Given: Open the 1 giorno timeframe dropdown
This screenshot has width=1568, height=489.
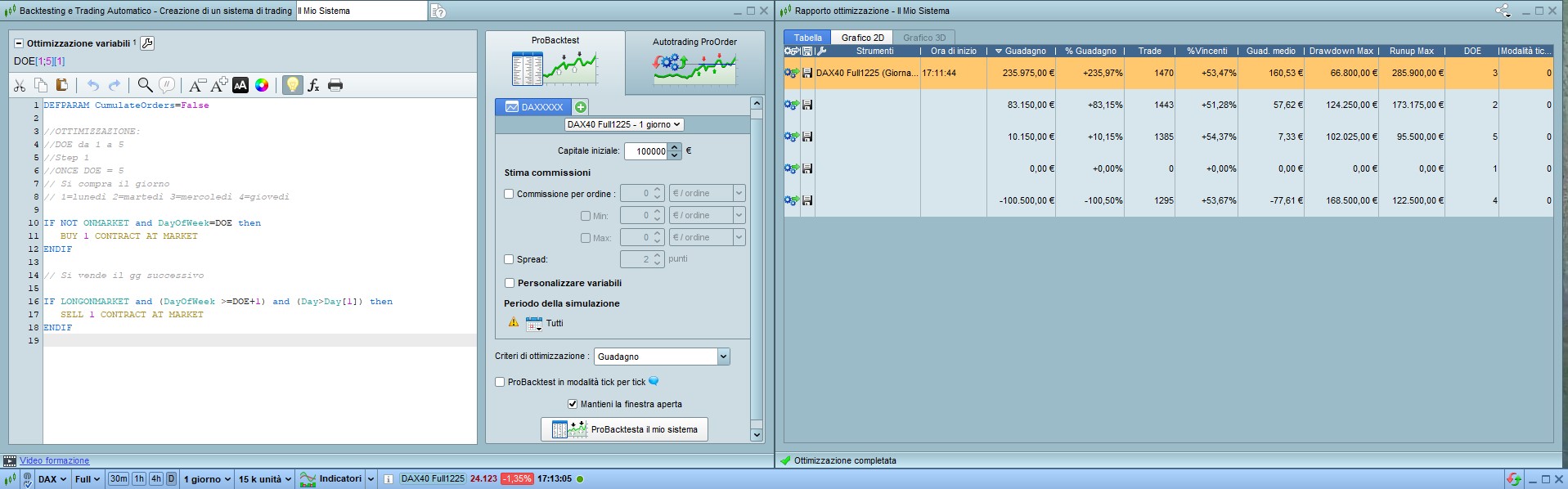Looking at the screenshot, I should click(x=206, y=479).
